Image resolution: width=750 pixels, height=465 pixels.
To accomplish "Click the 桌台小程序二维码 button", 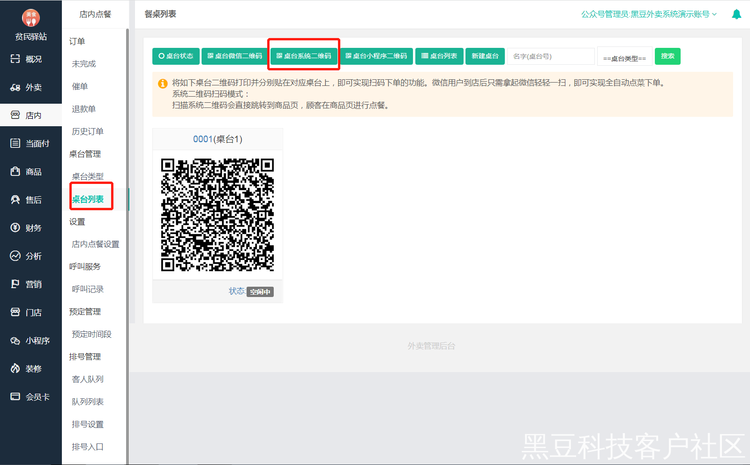I will point(376,56).
